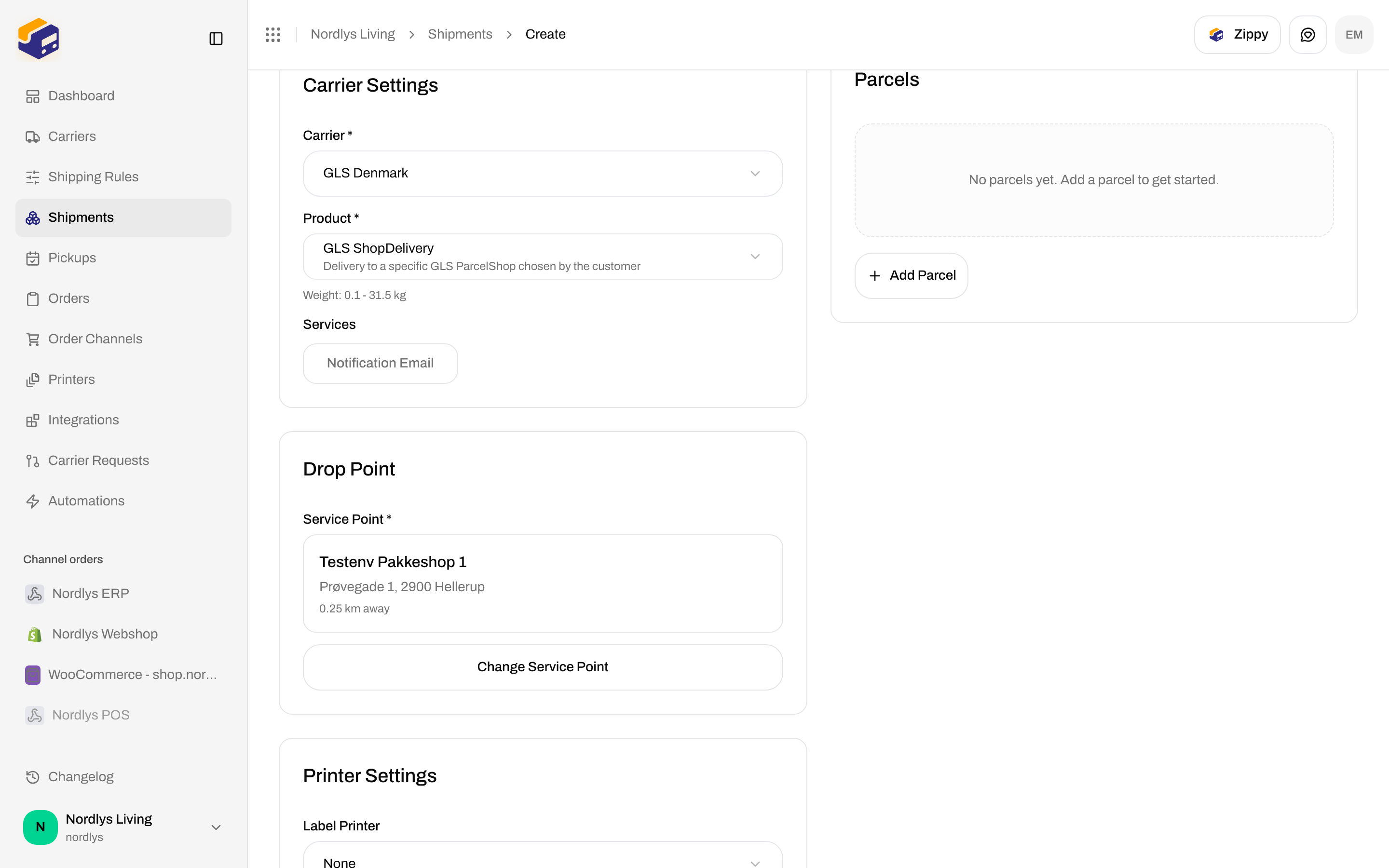The image size is (1389, 868).
Task: Open the EM user avatar menu
Action: coord(1354,34)
